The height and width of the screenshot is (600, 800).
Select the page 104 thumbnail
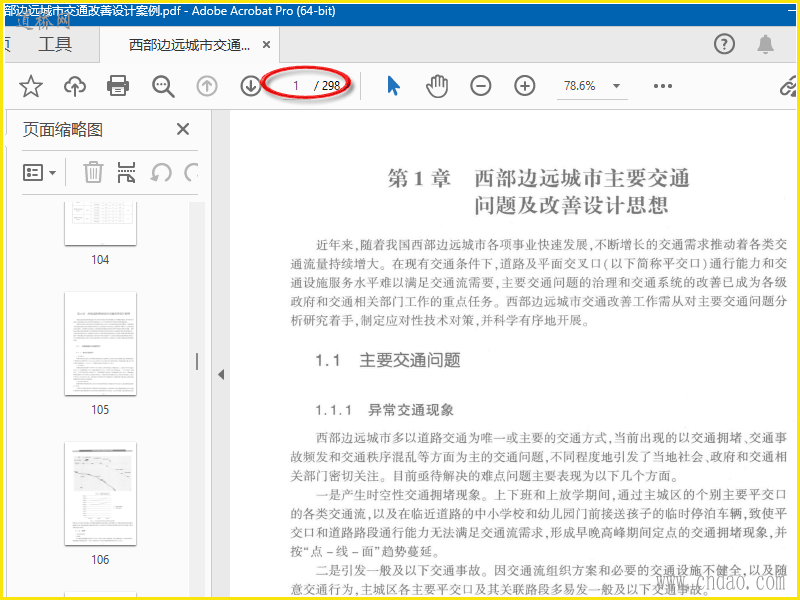[101, 223]
